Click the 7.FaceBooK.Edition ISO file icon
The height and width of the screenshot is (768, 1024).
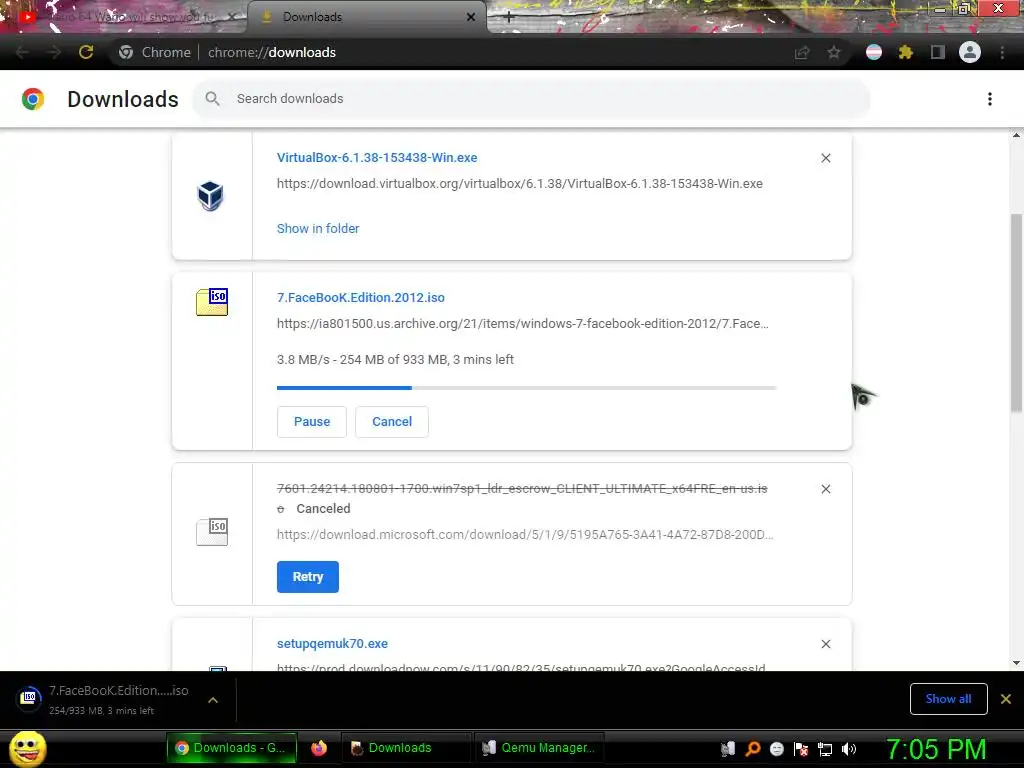pyautogui.click(x=212, y=302)
